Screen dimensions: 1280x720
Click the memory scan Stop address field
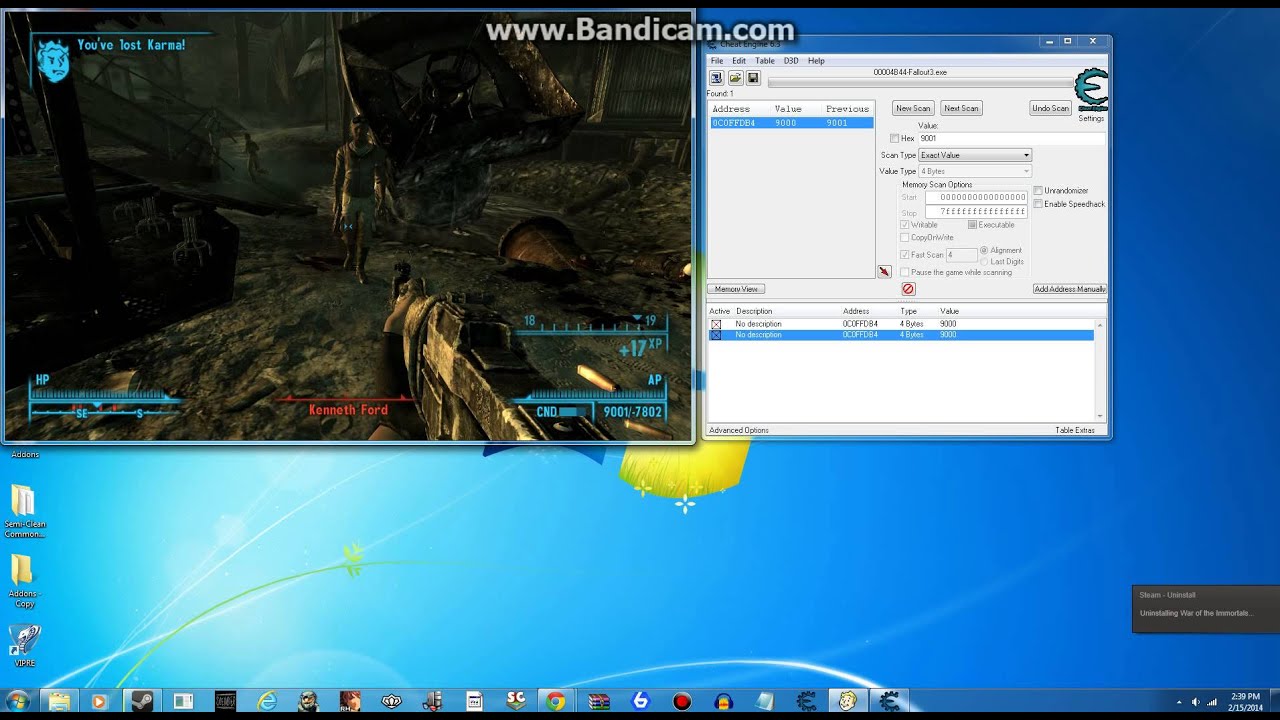click(x=976, y=212)
